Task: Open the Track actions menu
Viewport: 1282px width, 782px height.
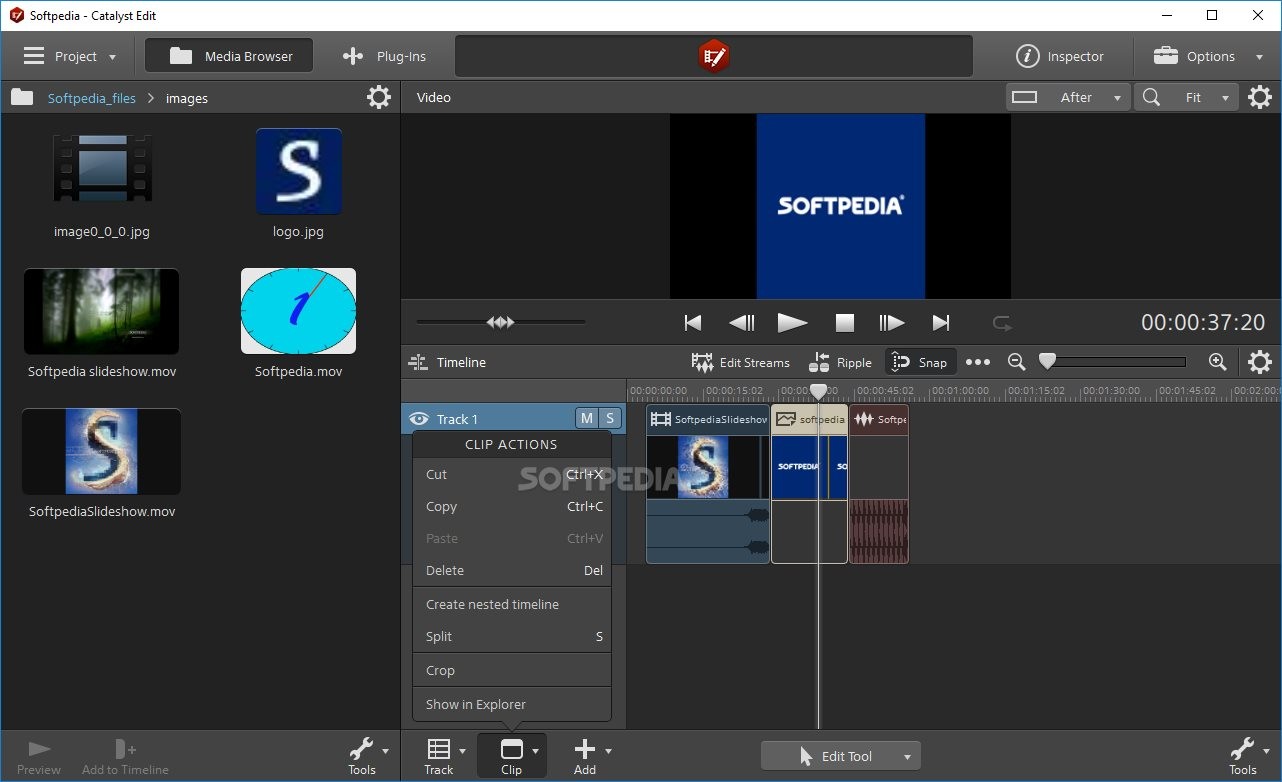Action: [444, 756]
